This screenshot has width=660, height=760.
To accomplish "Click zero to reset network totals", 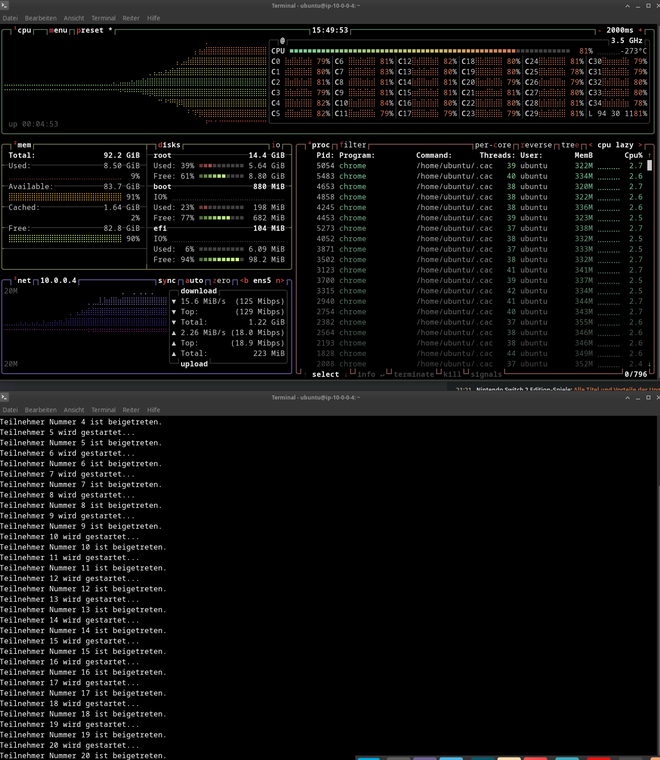I will 221,281.
